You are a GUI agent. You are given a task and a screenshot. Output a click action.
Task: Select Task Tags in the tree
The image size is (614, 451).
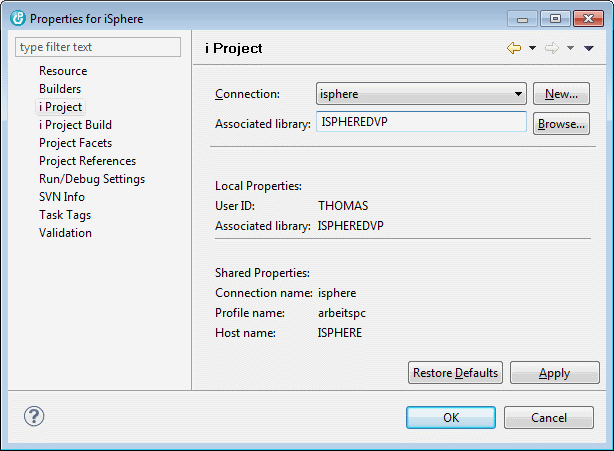click(x=65, y=215)
